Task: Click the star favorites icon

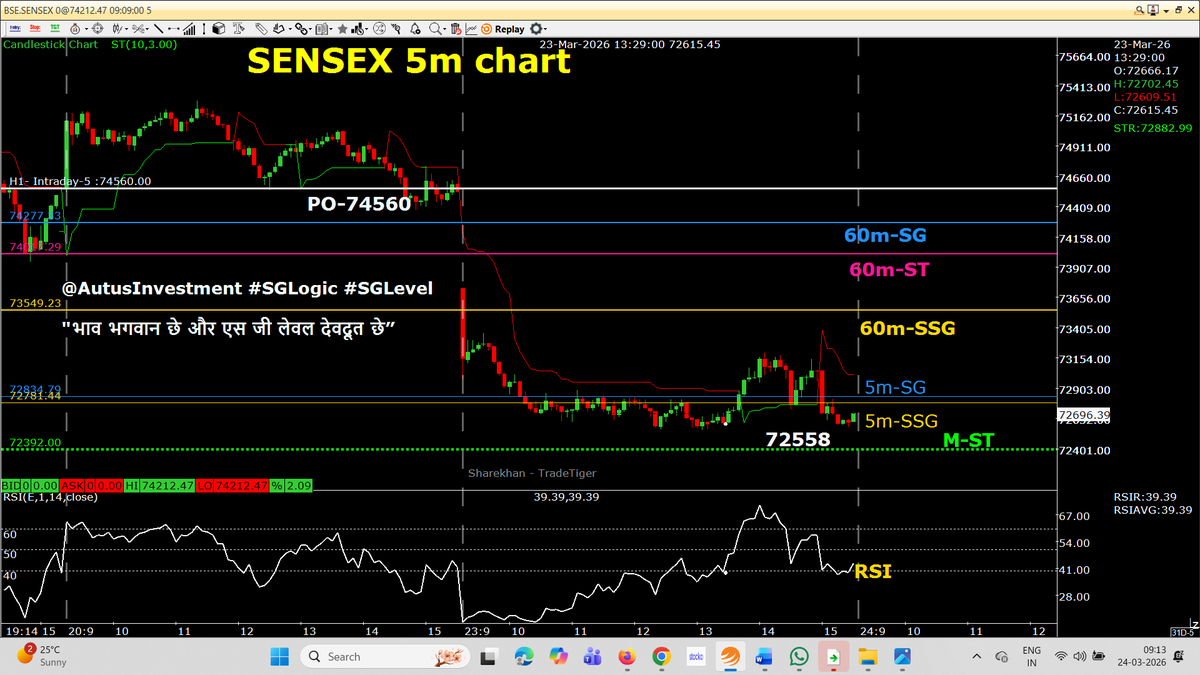Action: click(x=342, y=29)
